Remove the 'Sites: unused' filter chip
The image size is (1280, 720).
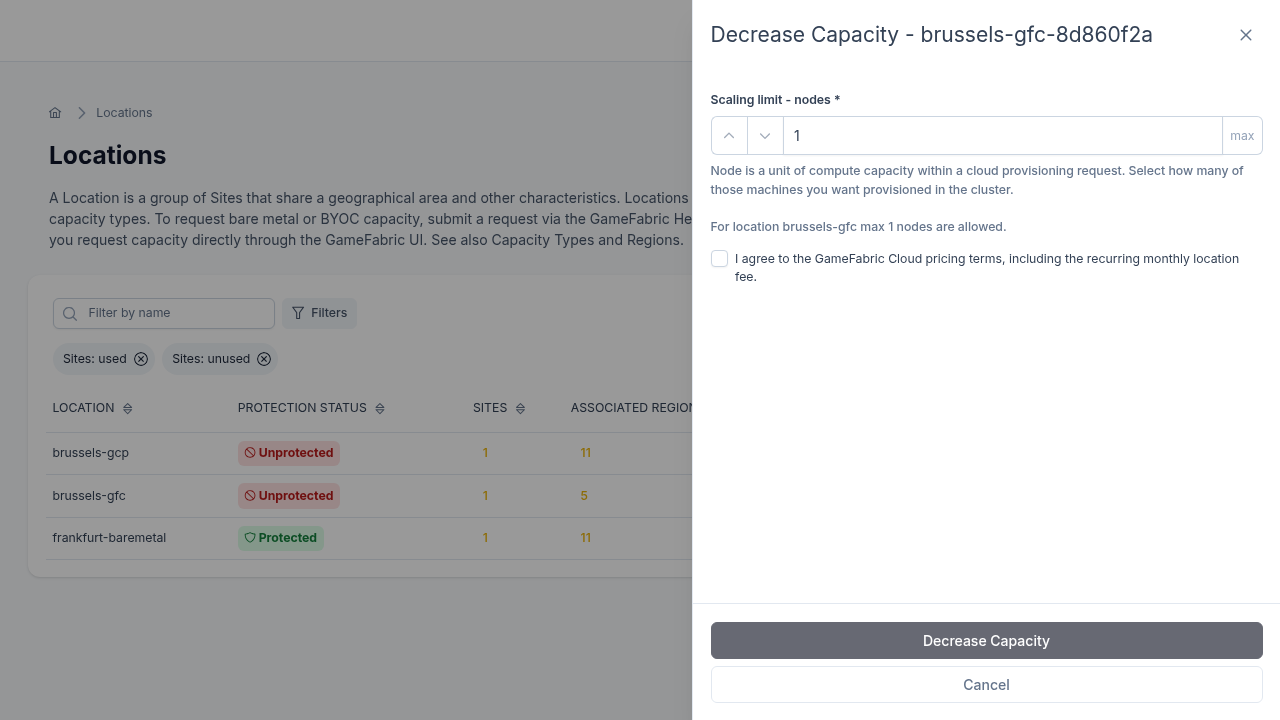point(264,359)
